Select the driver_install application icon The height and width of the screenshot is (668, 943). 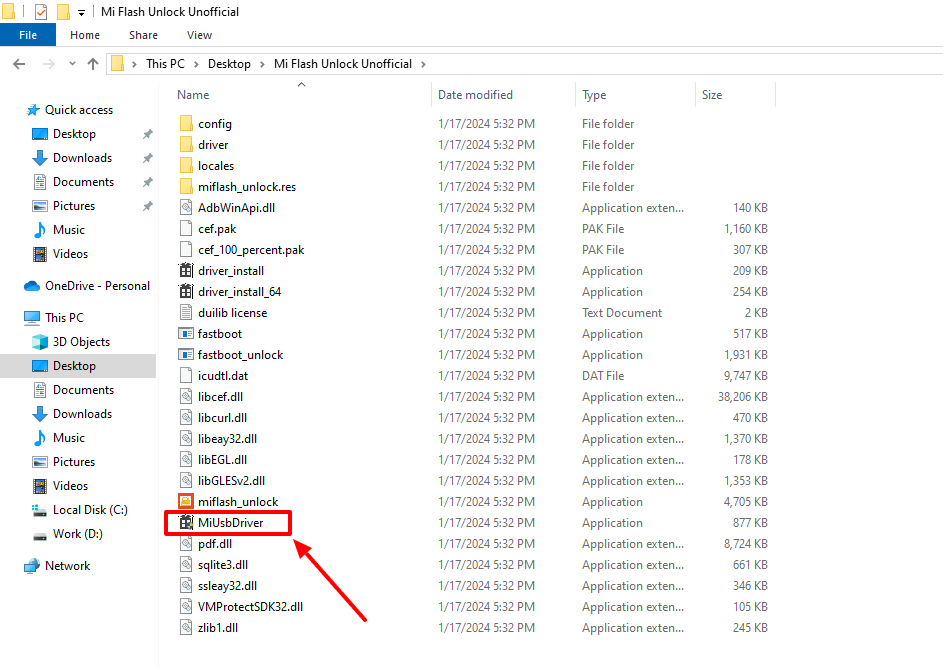tap(186, 271)
